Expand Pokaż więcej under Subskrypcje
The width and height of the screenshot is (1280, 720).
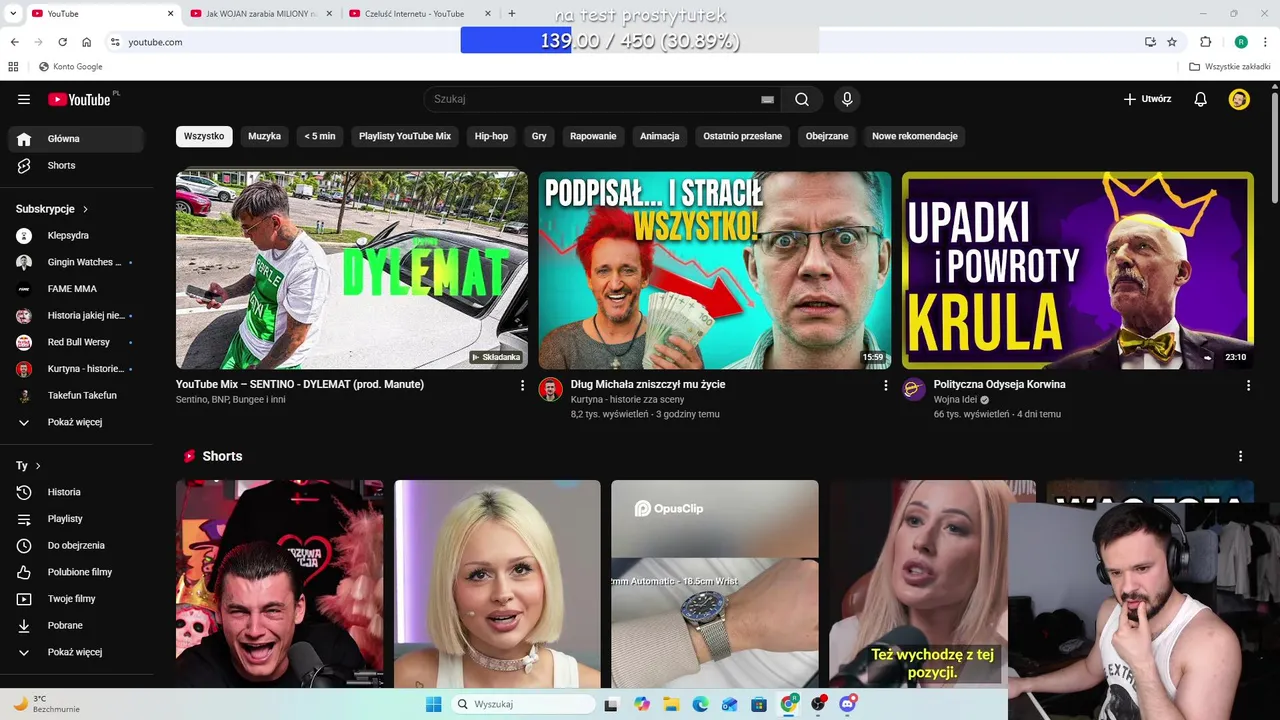click(x=76, y=422)
